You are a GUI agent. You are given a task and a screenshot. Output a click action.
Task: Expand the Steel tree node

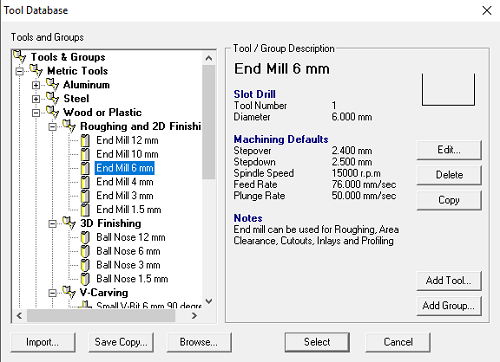click(x=36, y=99)
